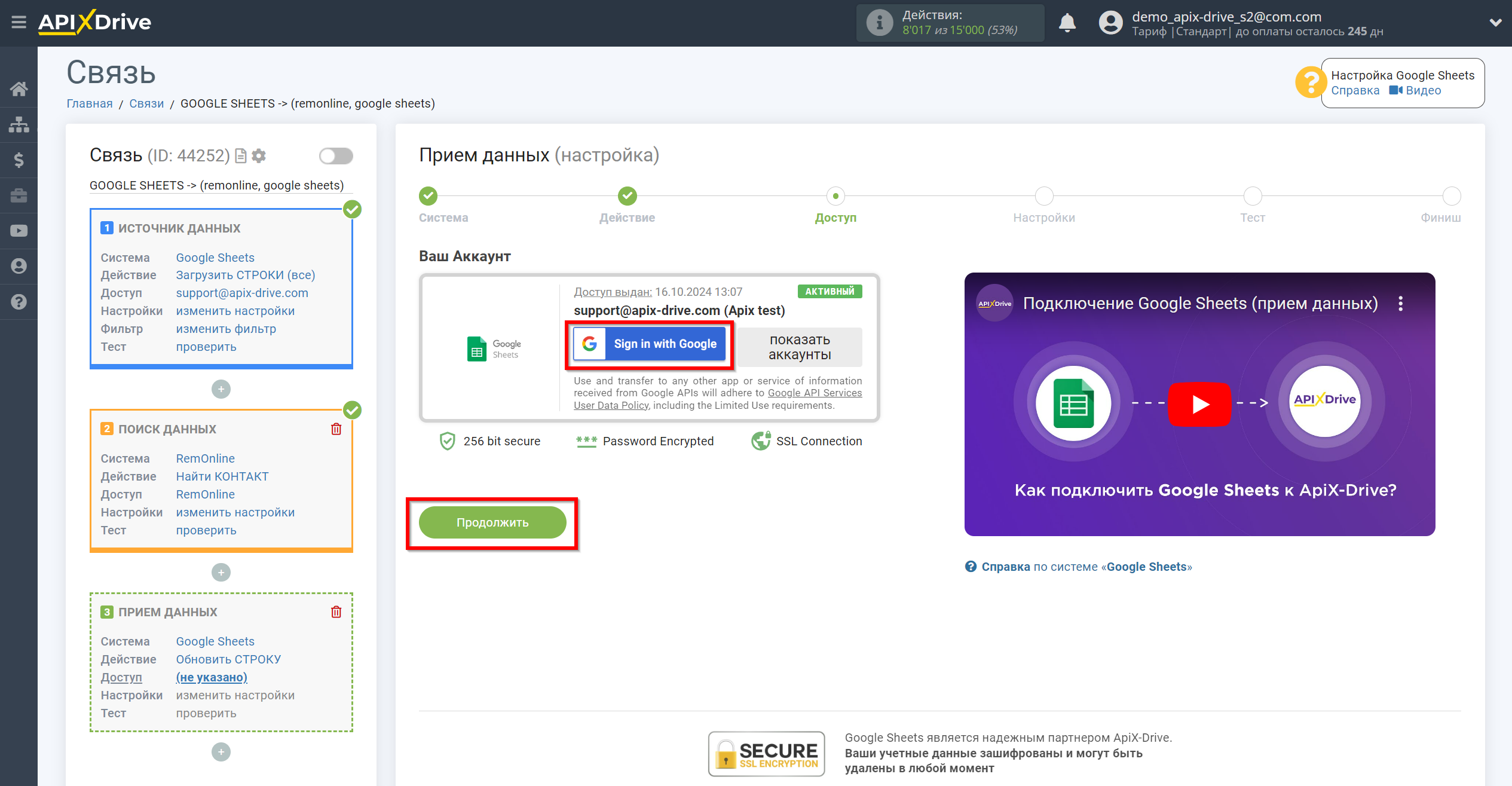1512x786 pixels.
Task: Click АКТИВНЫЙ status badge
Action: pos(830,291)
